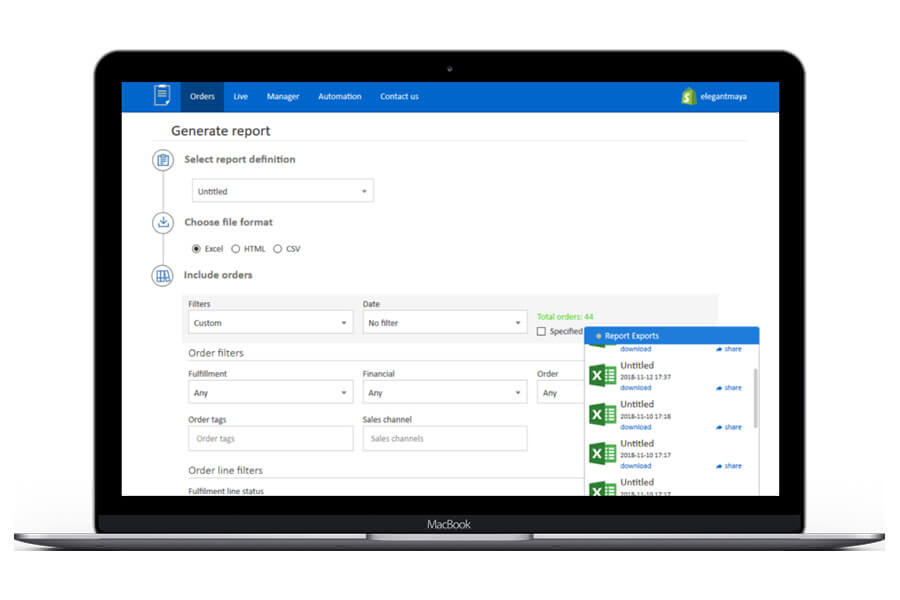This screenshot has width=900, height=600.
Task: Click the Untitled title dated 2018-11-10 17:18
Action: tap(637, 404)
